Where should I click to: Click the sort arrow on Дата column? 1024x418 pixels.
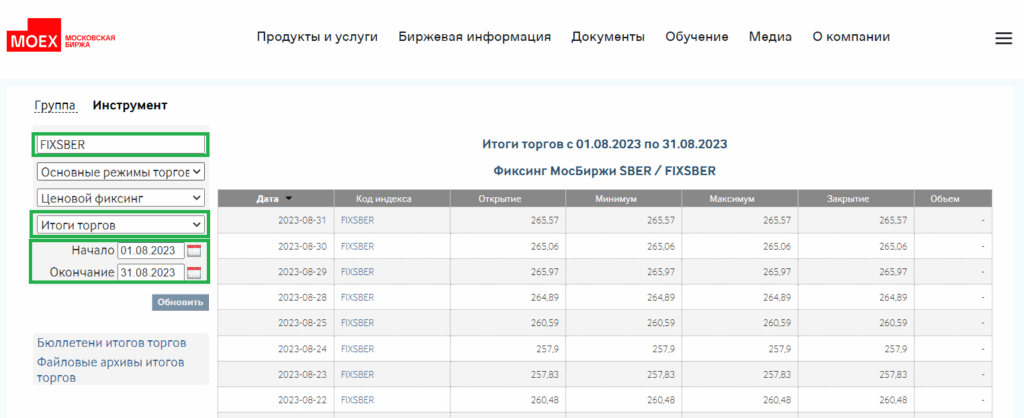tap(289, 199)
